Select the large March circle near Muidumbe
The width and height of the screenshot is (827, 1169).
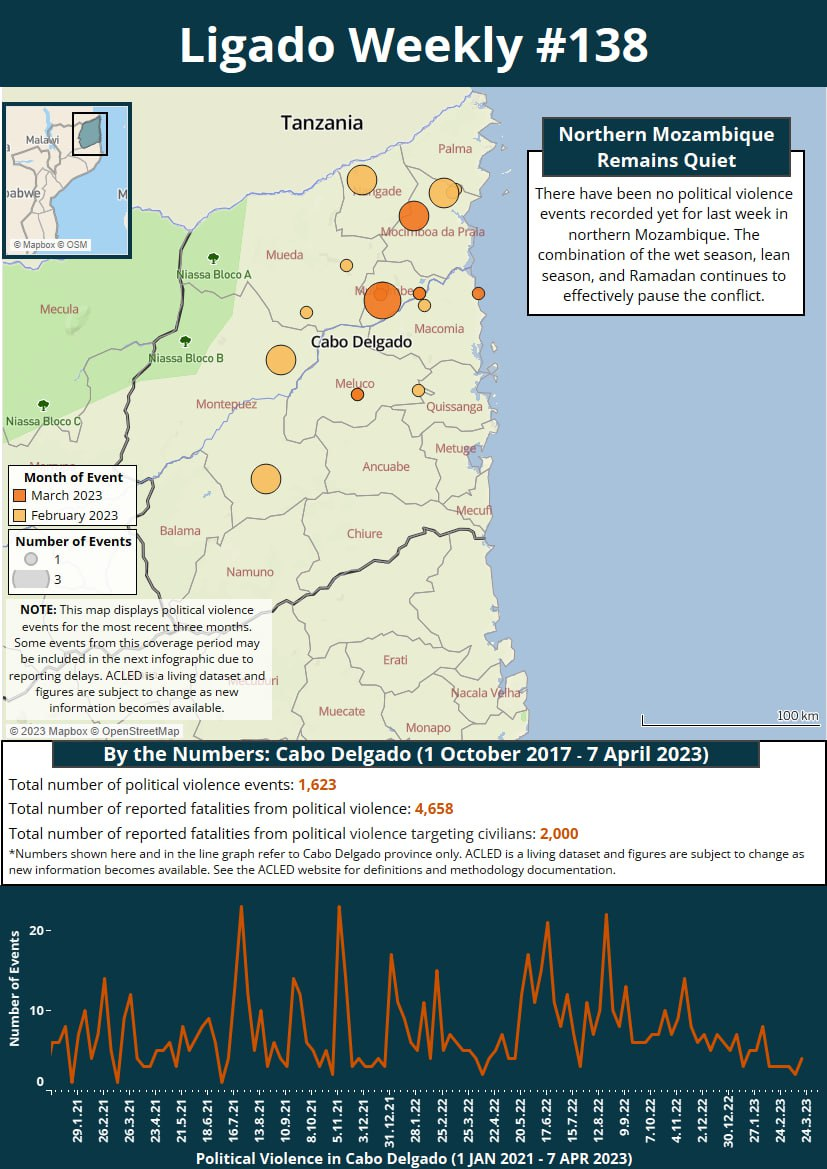pos(382,300)
